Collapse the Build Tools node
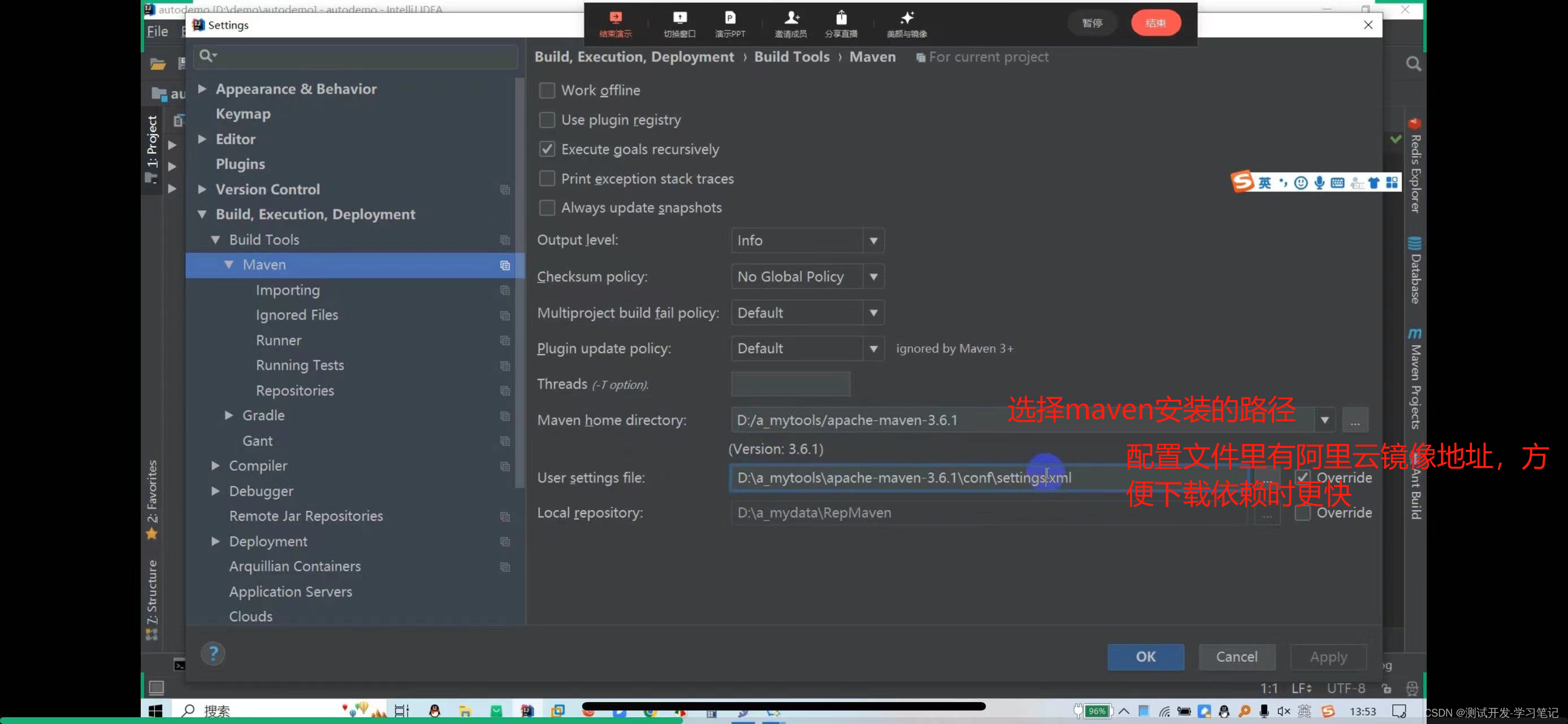Screen dimensions: 1568x724 (215, 240)
